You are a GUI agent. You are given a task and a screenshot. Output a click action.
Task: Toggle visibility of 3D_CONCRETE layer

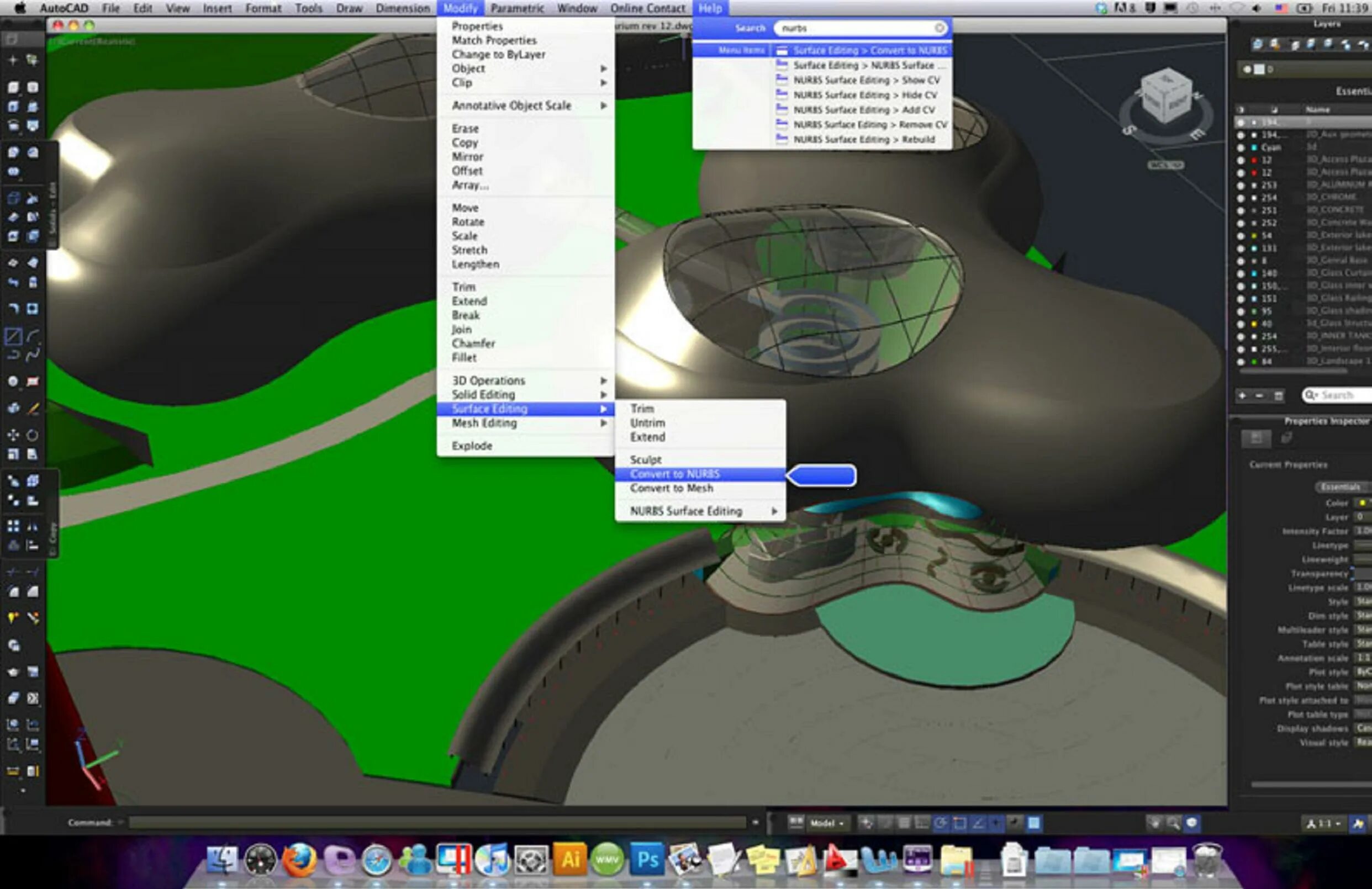1241,210
